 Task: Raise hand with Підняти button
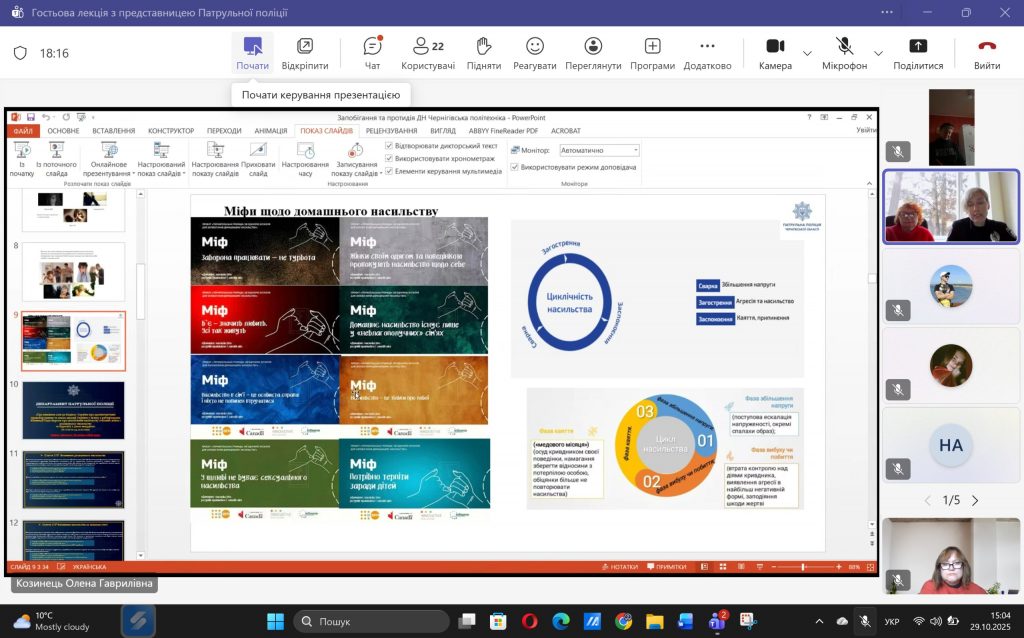point(483,53)
